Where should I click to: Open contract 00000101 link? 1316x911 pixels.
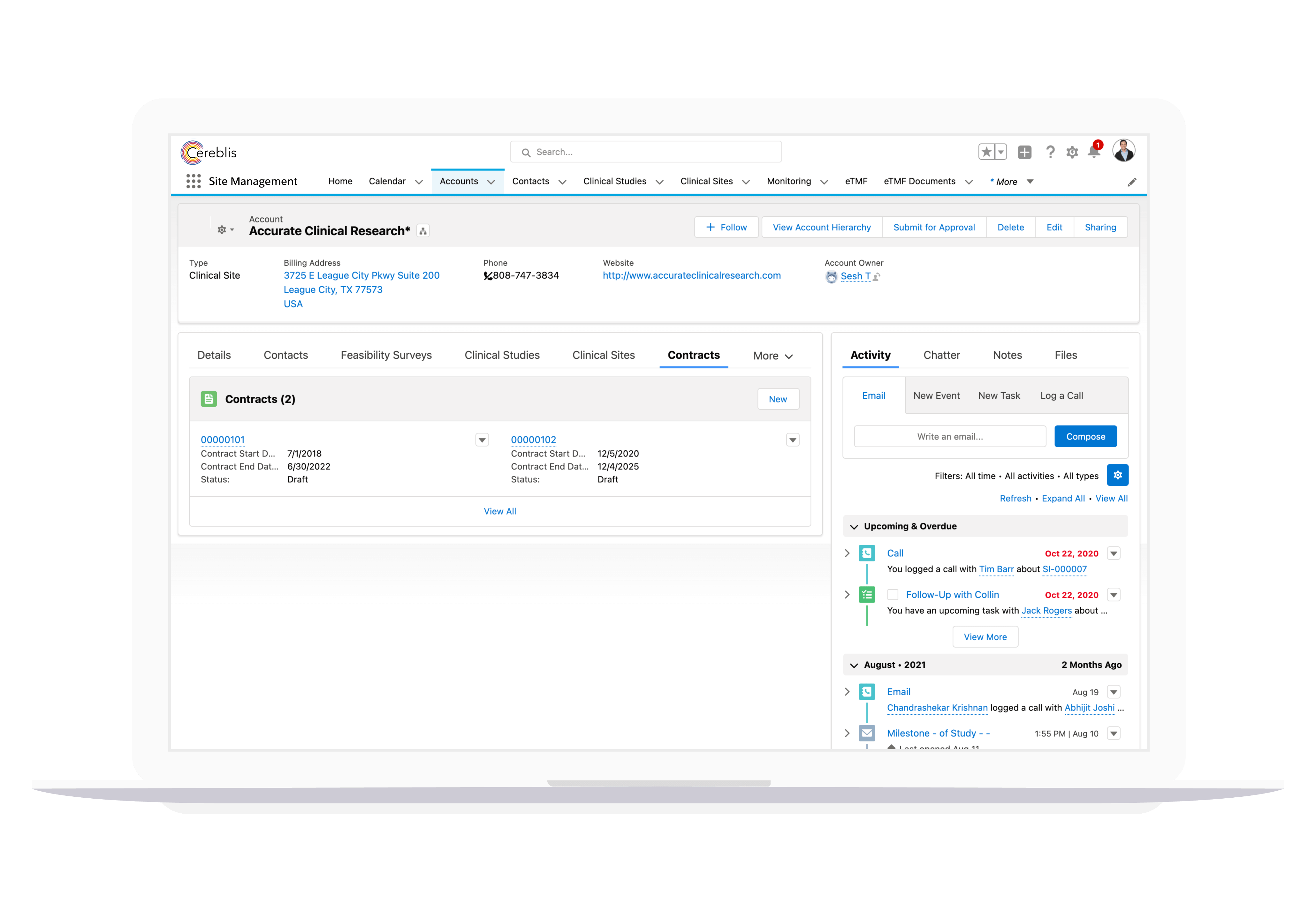click(x=223, y=440)
